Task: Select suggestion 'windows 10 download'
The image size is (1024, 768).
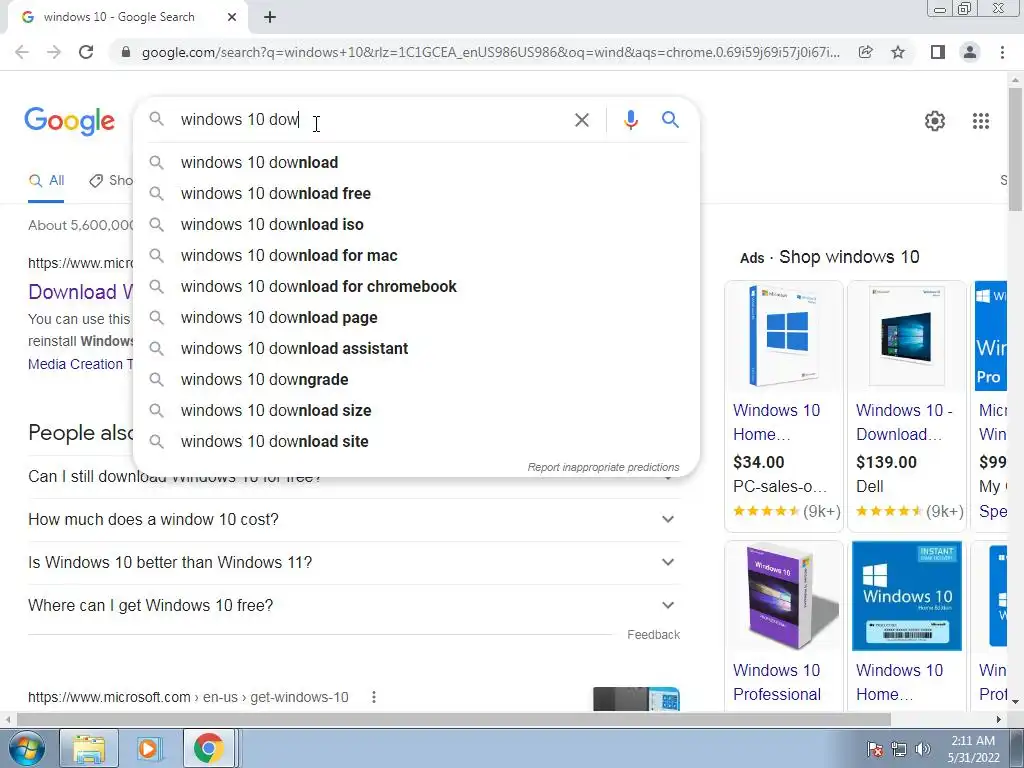Action: coord(416,163)
